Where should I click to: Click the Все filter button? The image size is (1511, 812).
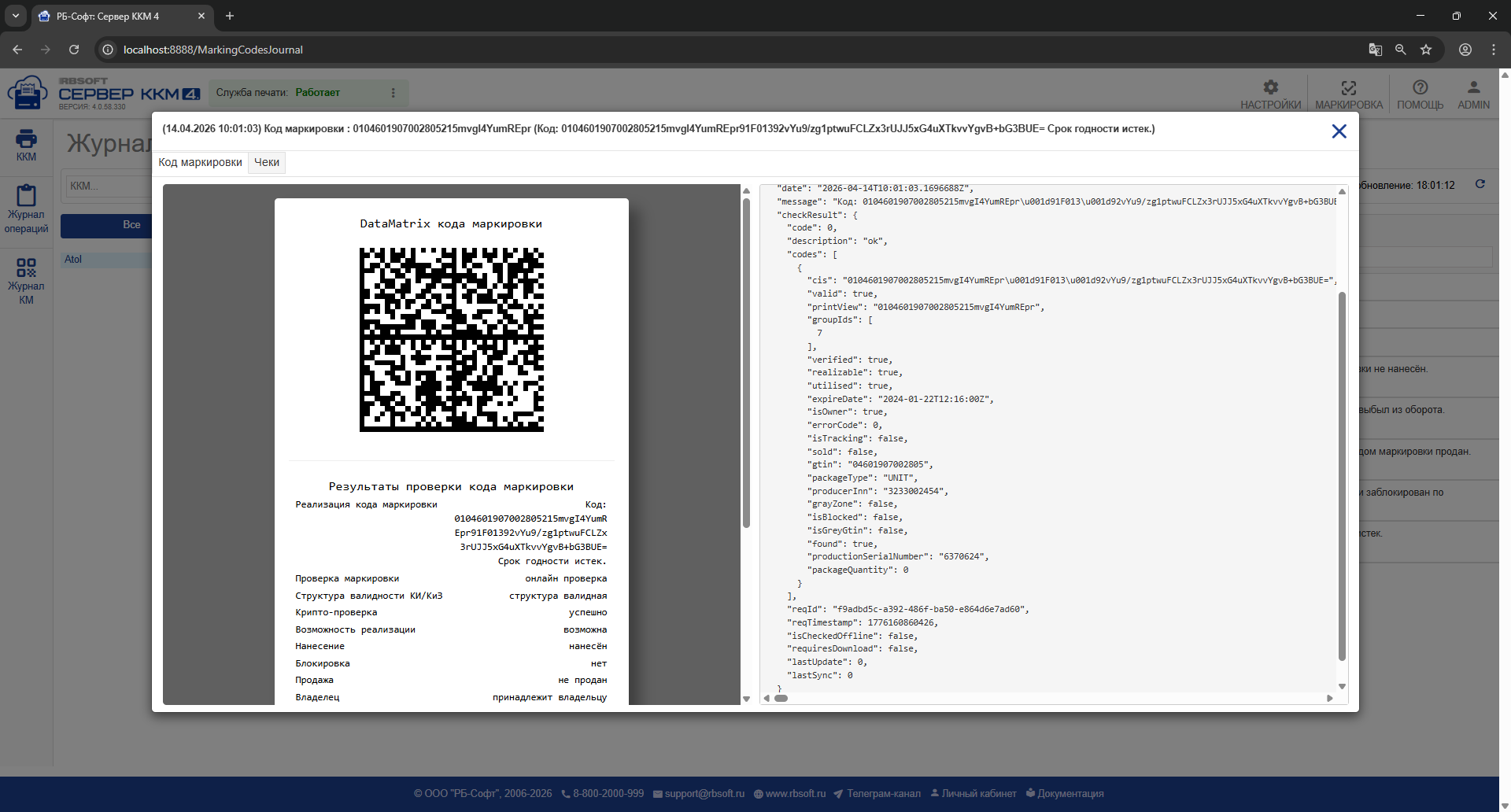coord(106,225)
